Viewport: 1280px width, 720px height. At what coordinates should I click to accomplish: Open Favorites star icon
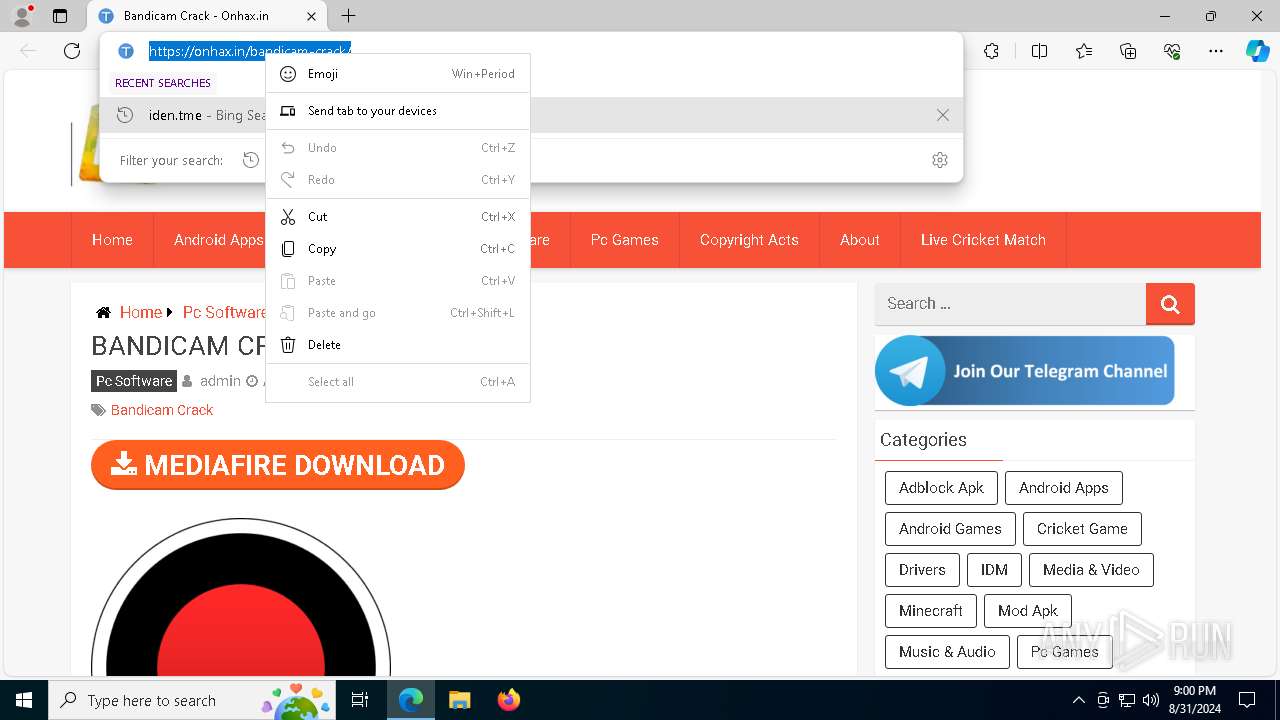(1084, 51)
